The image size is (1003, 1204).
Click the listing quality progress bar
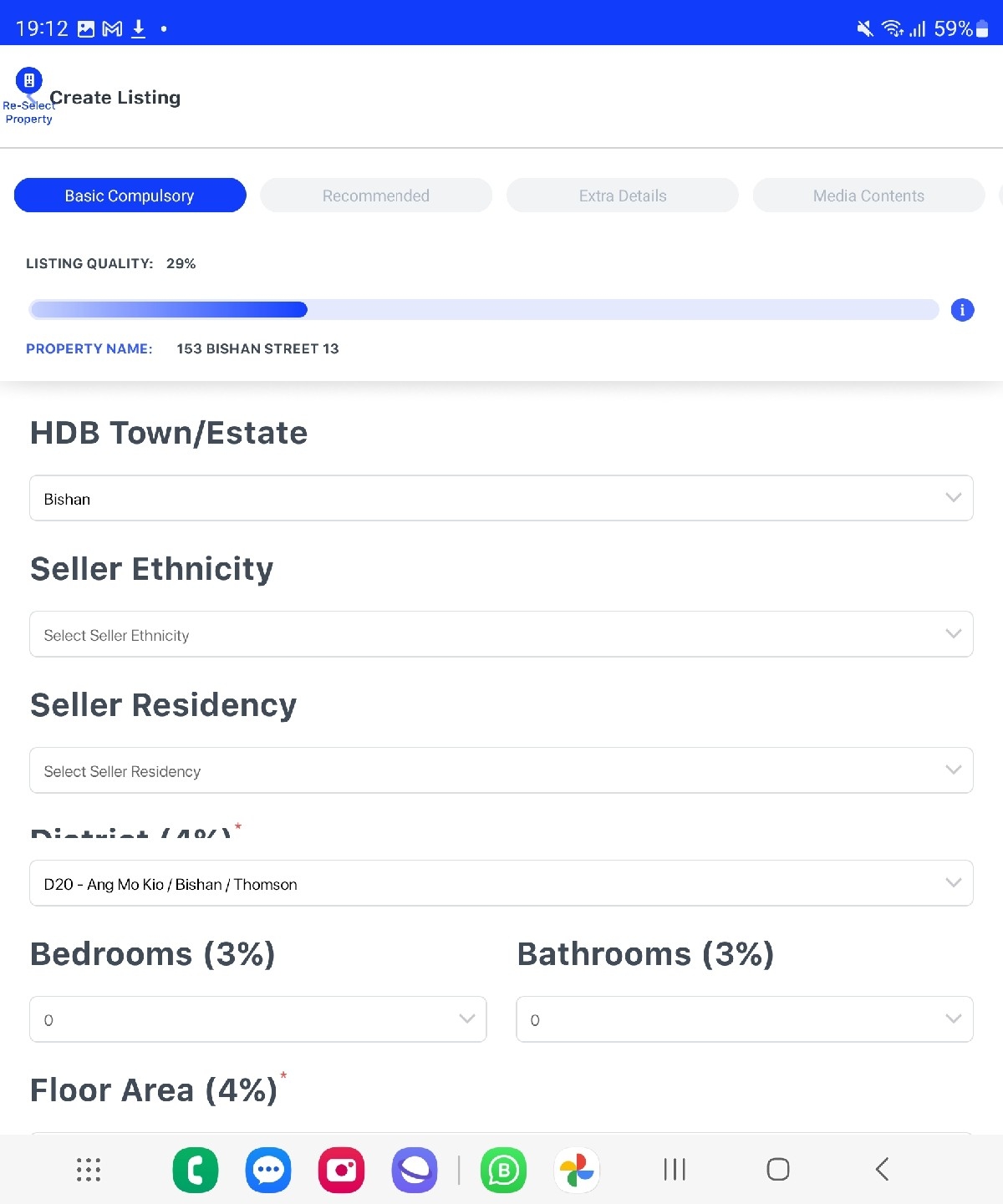tap(484, 310)
